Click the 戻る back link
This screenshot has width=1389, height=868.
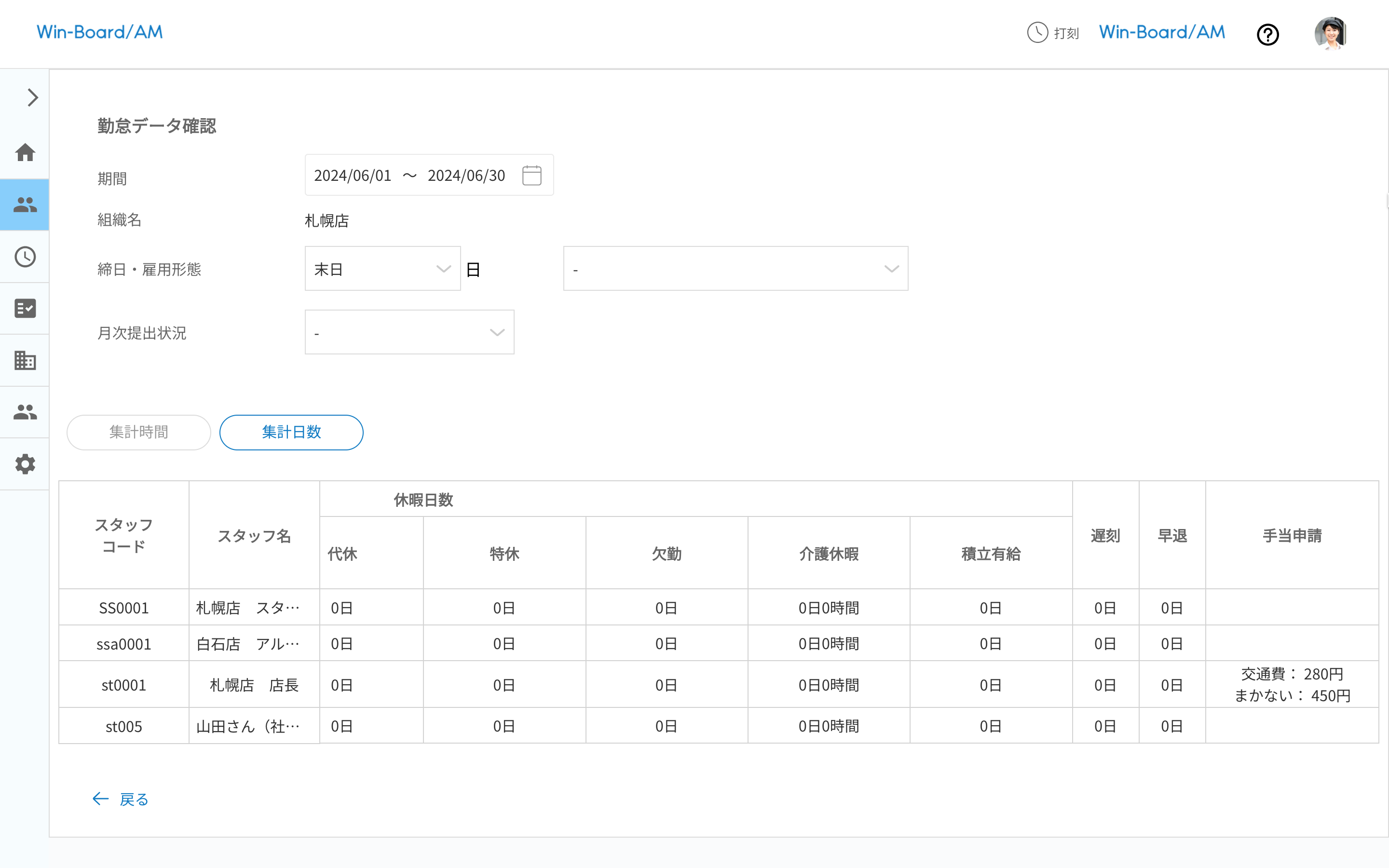tap(121, 799)
